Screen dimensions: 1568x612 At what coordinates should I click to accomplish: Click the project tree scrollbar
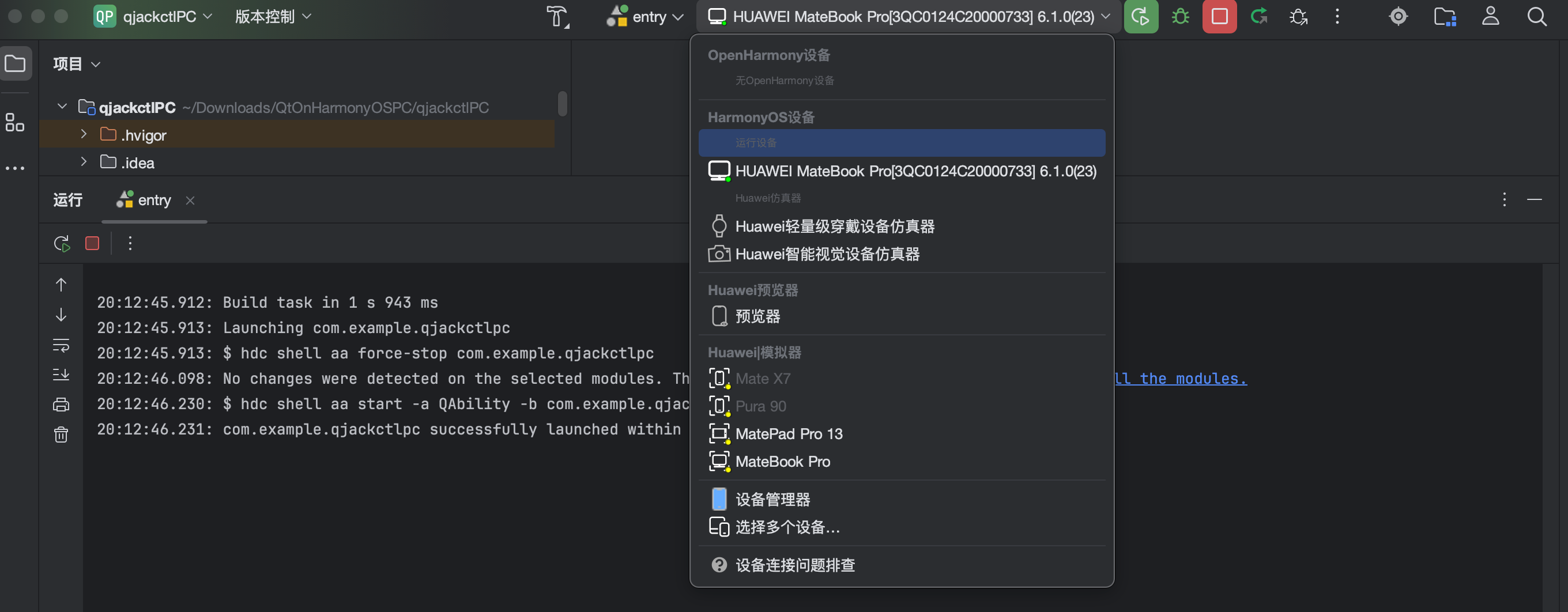point(563,103)
